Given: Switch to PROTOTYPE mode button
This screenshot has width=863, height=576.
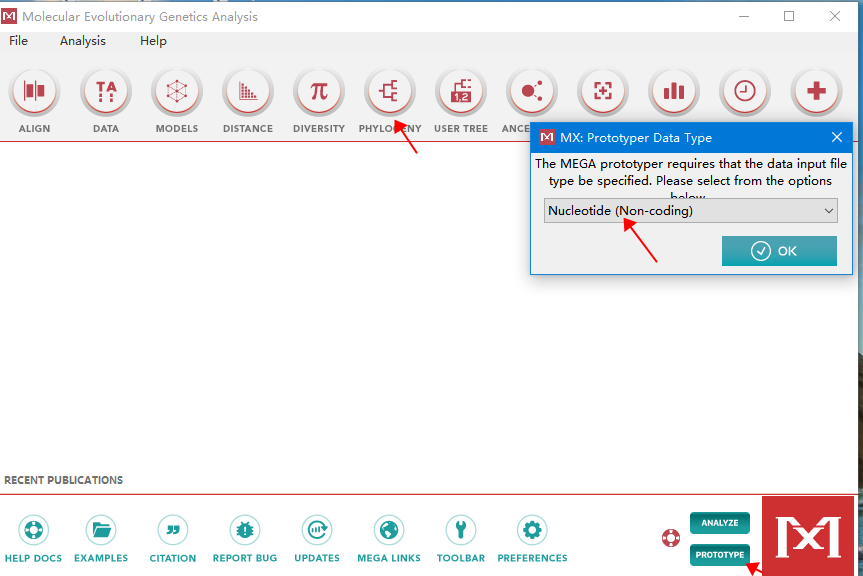Looking at the screenshot, I should point(720,555).
